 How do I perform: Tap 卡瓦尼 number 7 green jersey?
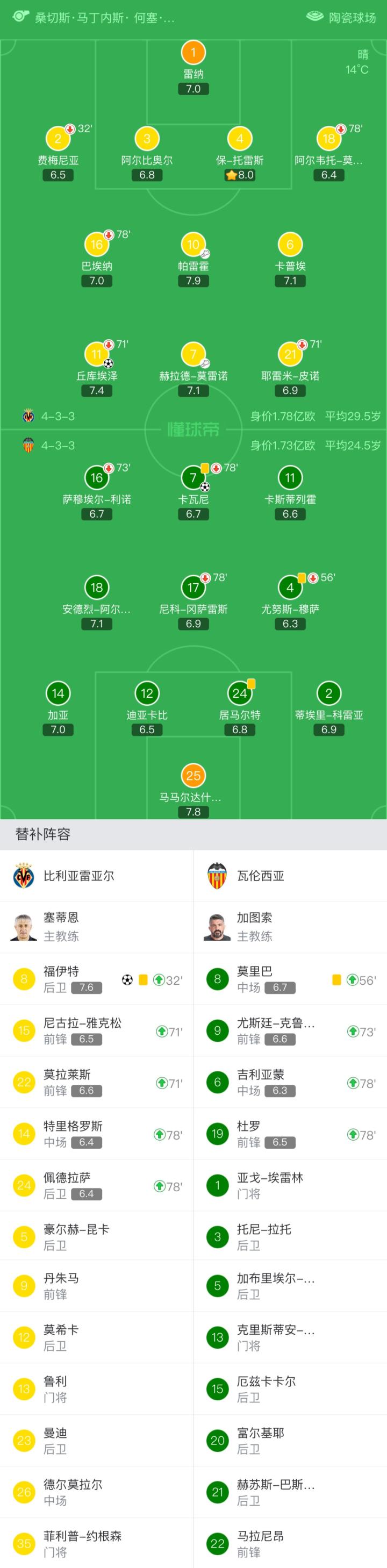tap(193, 478)
